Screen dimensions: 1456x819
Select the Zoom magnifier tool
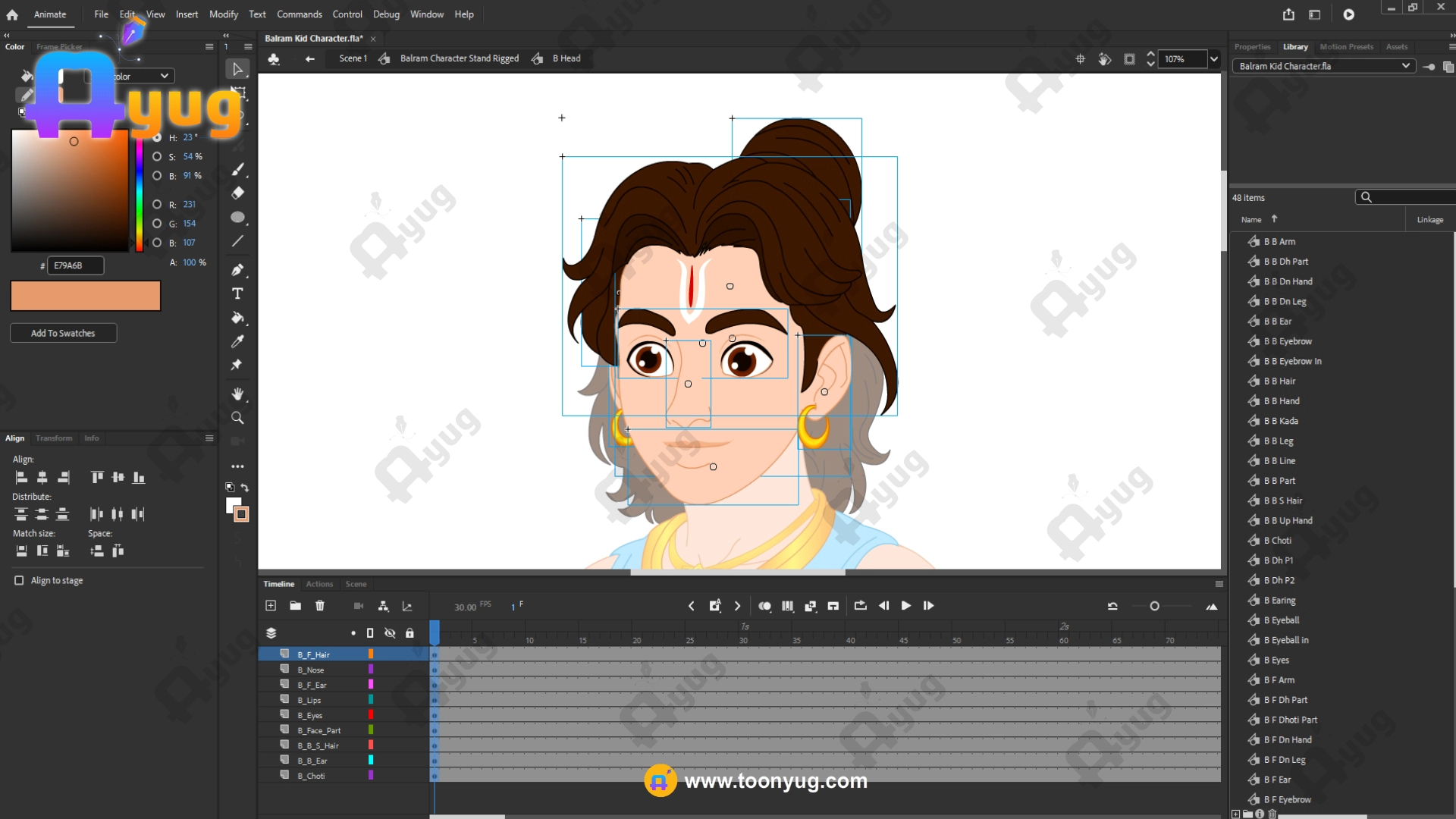[x=237, y=418]
